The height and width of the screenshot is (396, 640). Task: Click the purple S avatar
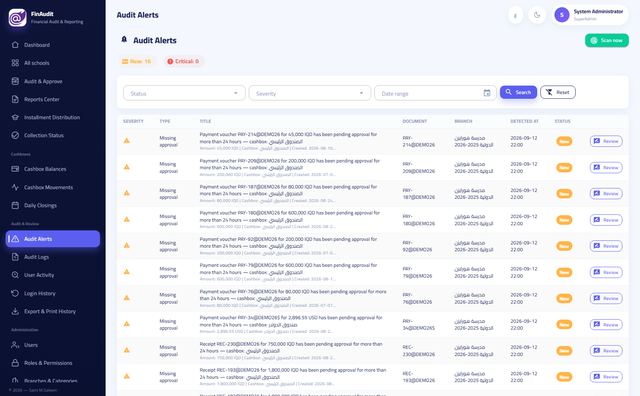[562, 15]
